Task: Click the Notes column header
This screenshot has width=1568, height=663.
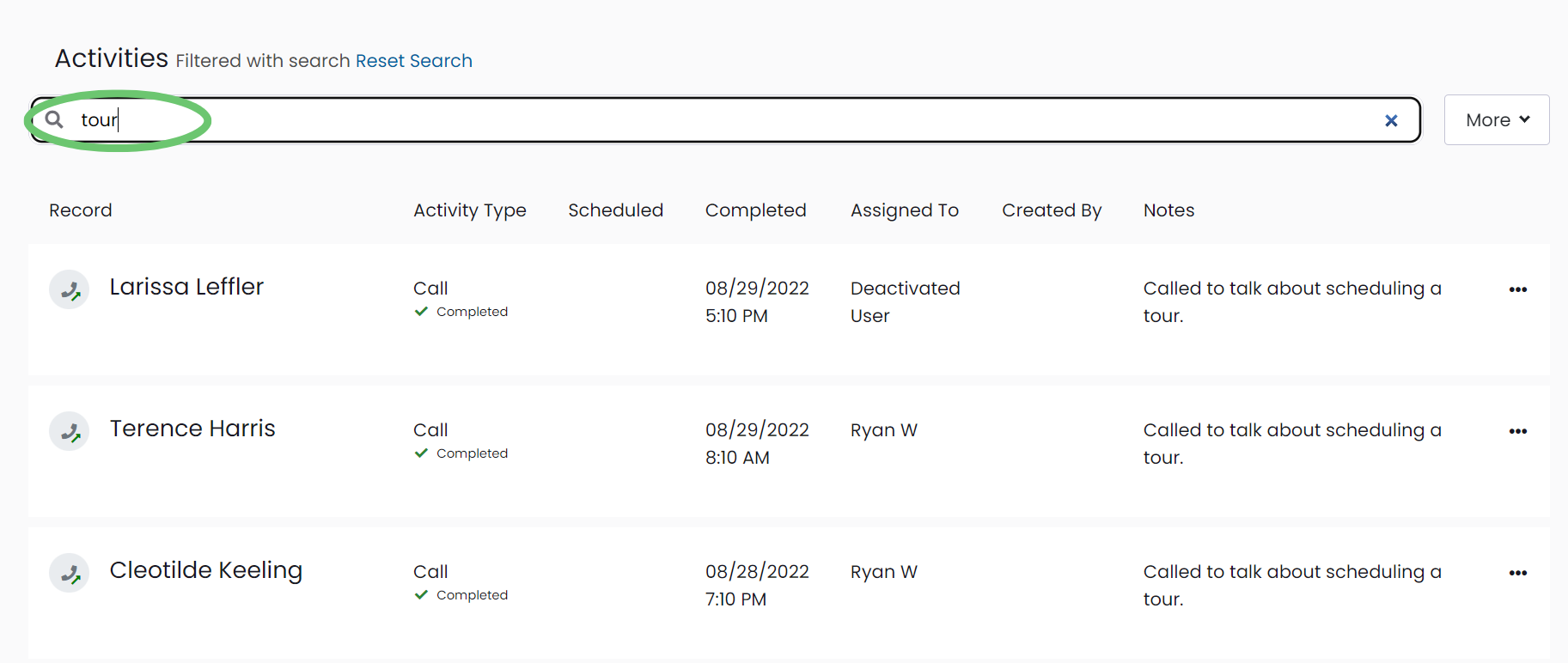Action: pyautogui.click(x=1169, y=210)
